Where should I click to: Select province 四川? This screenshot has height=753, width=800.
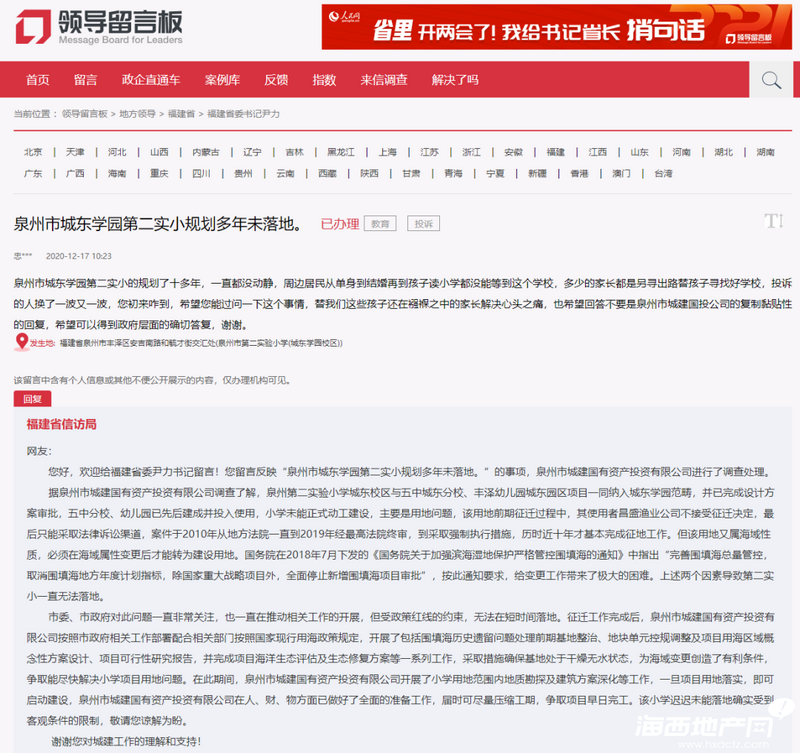201,173
